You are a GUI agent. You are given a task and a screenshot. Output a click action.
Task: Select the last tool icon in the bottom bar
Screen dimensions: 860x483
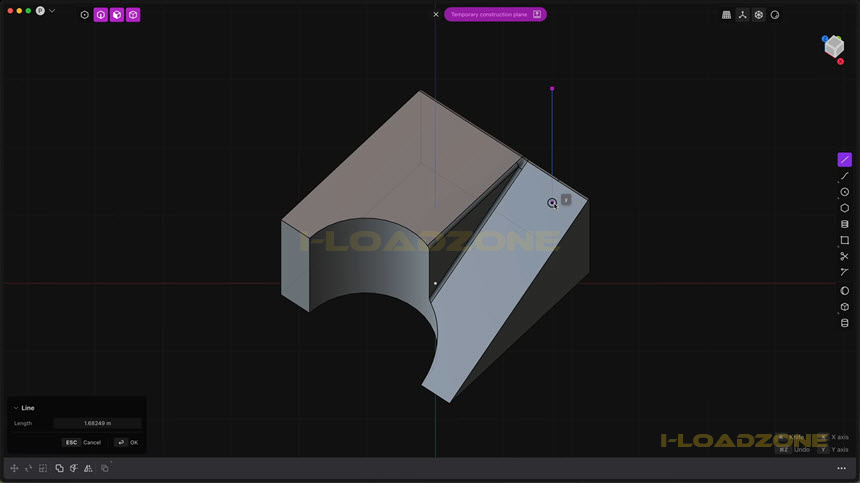105,468
